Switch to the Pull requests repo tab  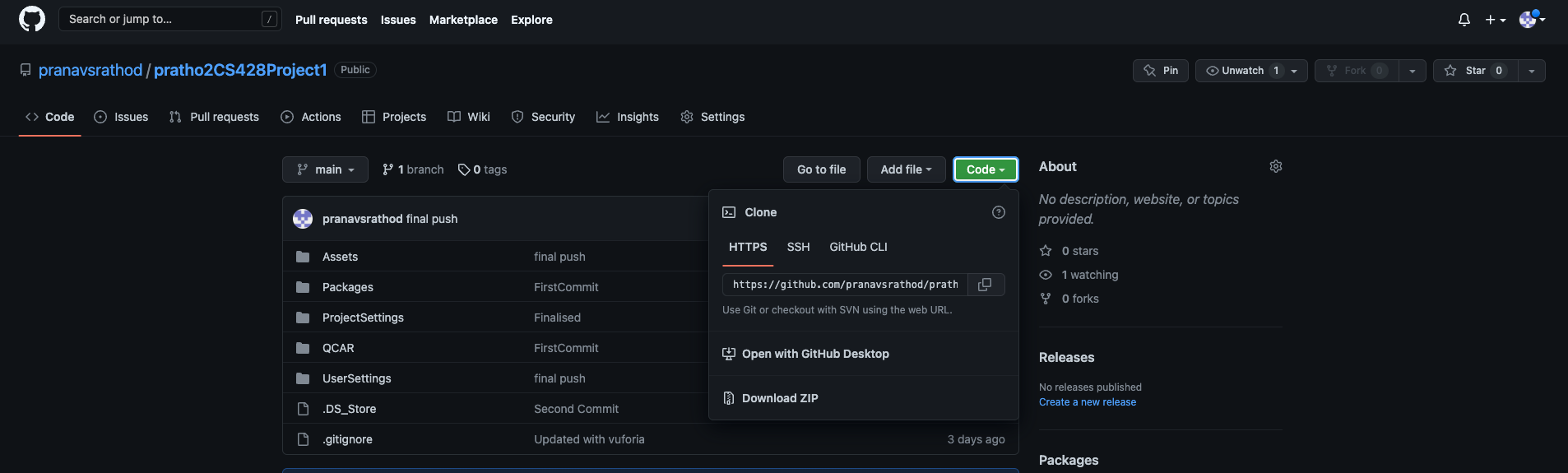(x=214, y=117)
